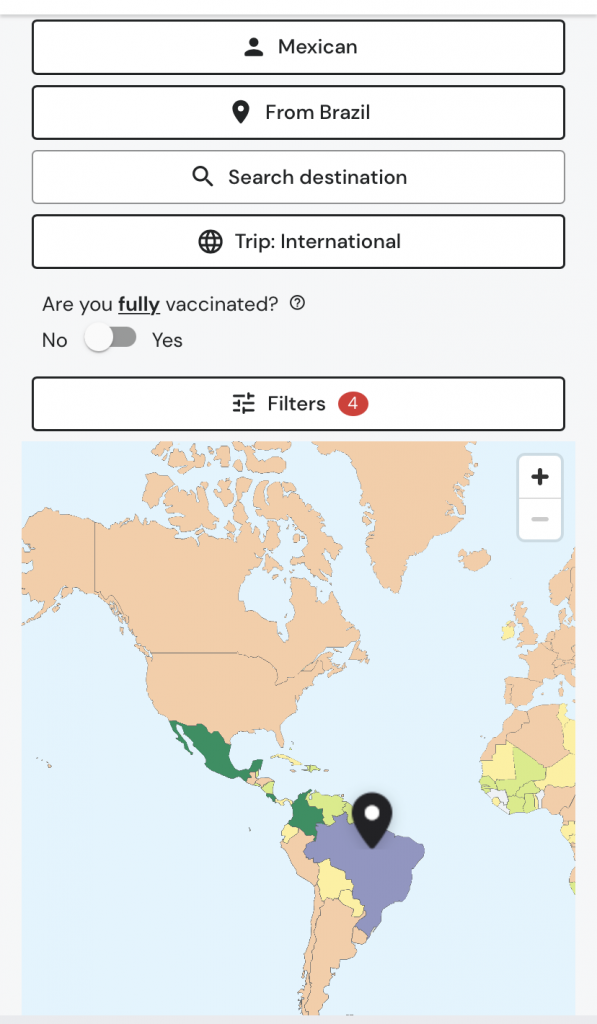Click the red 4 filters badge
This screenshot has height=1024, width=597.
coord(353,404)
